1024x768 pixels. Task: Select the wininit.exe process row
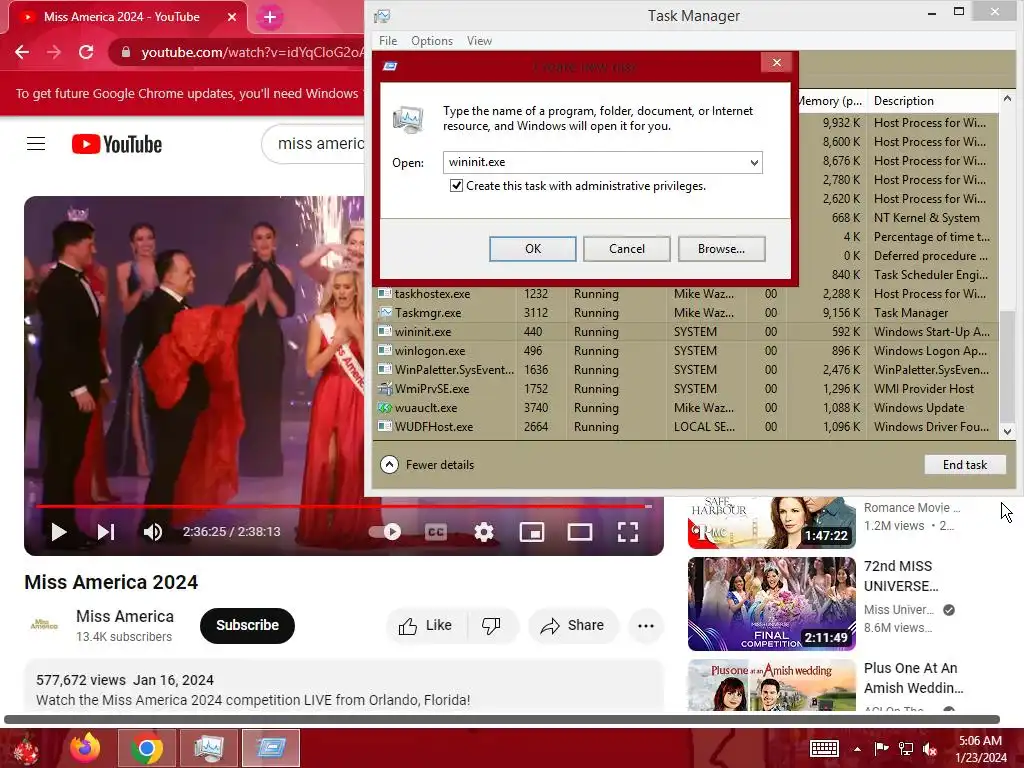[684, 332]
